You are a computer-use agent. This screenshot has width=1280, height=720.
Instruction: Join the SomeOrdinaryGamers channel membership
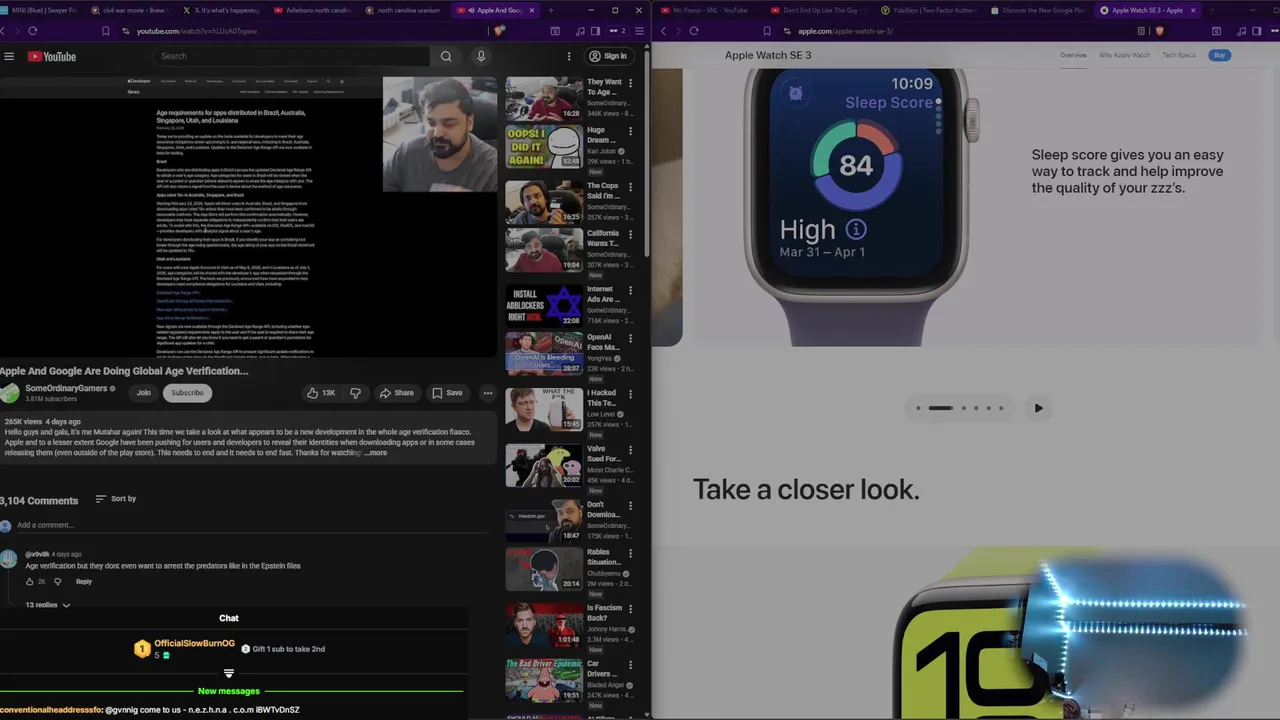143,393
